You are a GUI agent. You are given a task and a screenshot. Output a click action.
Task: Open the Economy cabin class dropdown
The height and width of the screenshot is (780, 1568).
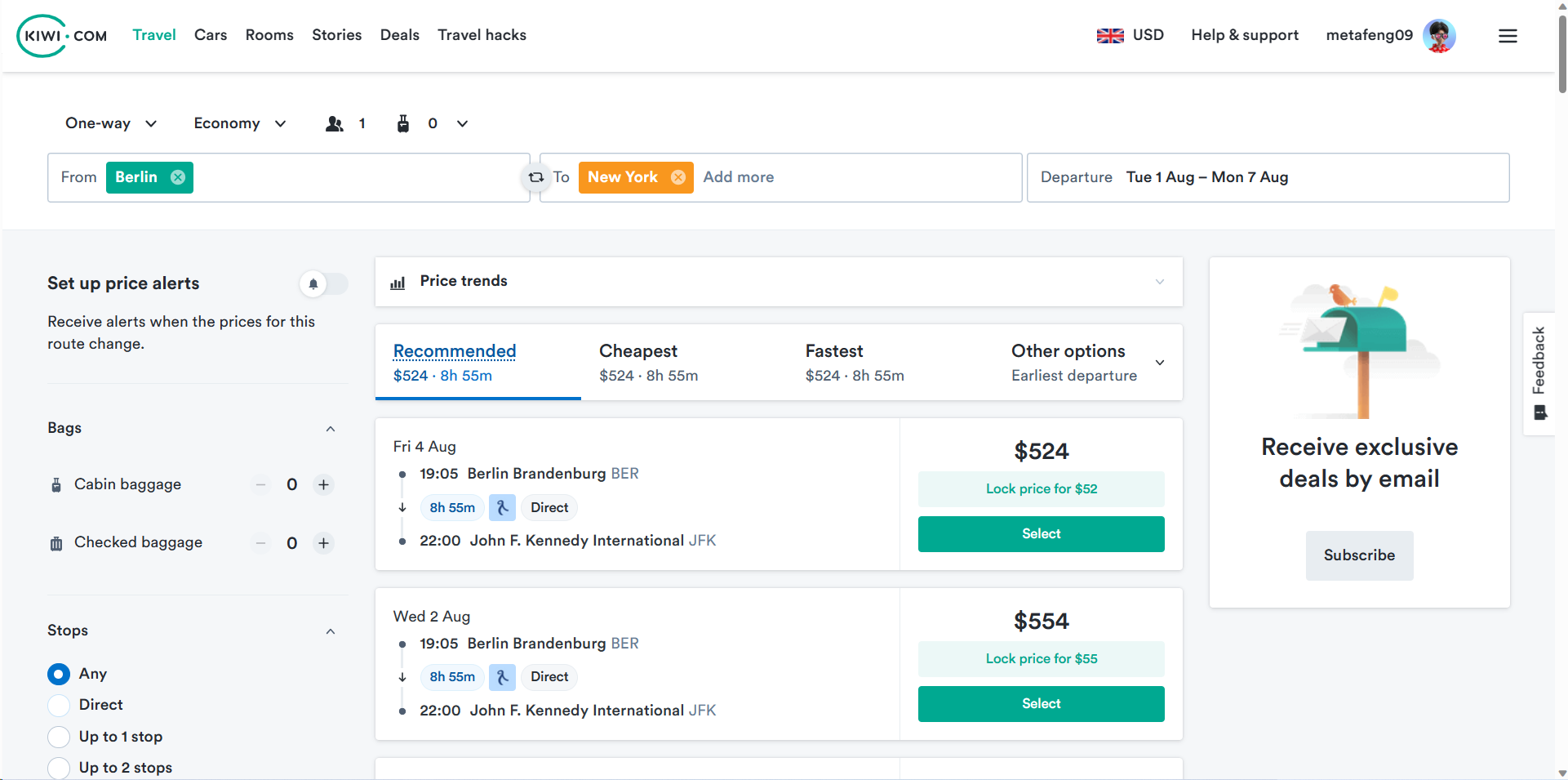(240, 123)
